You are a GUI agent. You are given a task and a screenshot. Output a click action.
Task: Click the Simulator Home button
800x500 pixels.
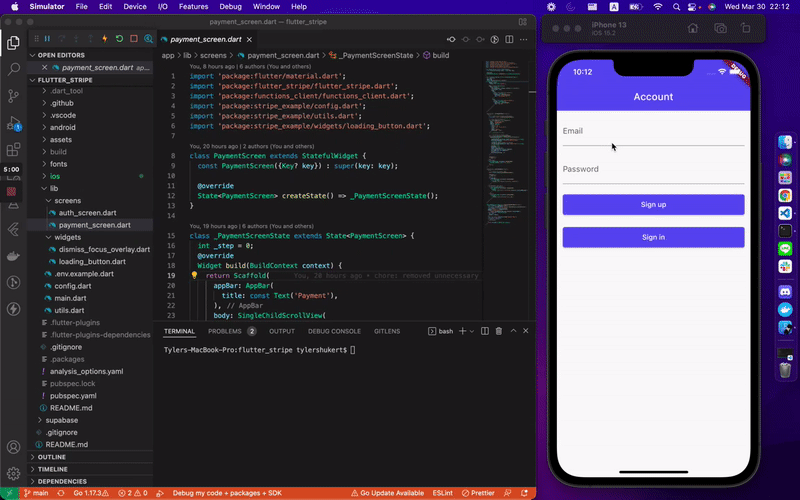(x=693, y=29)
